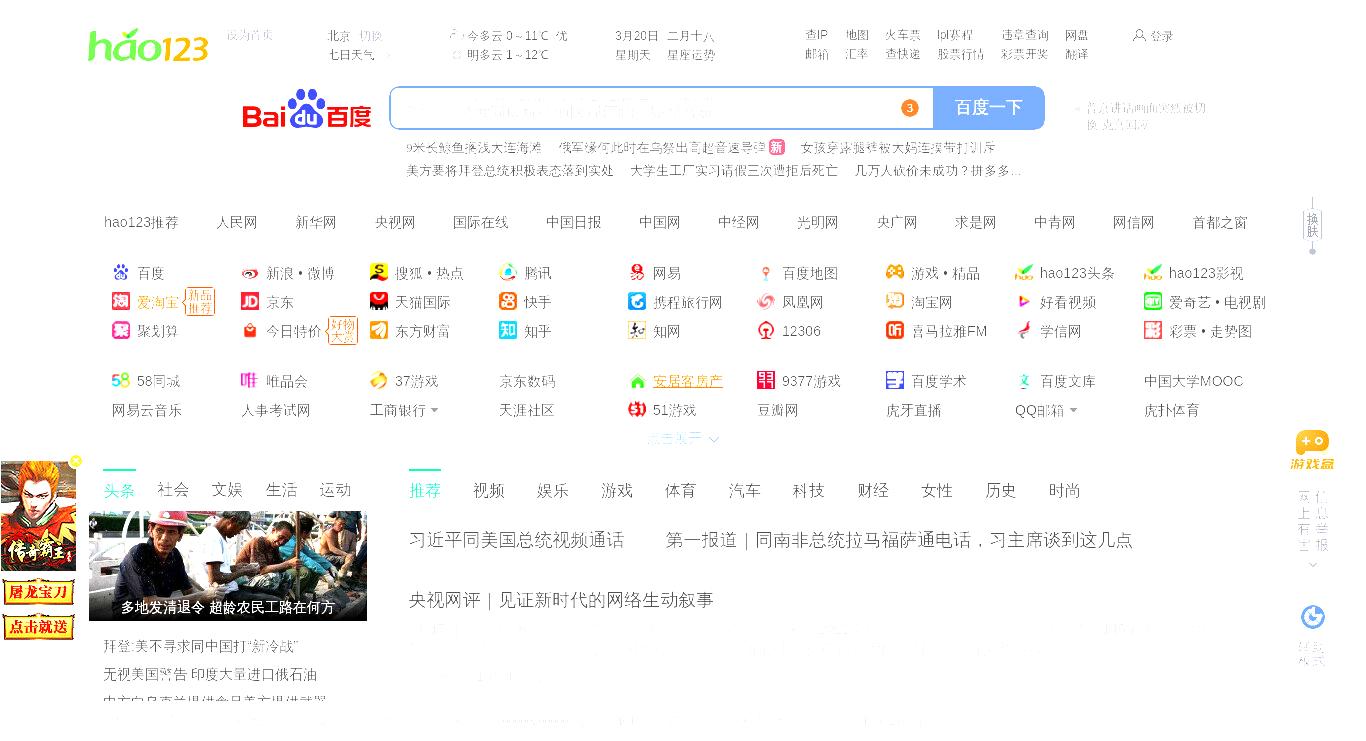Image resolution: width=1366 pixels, height=741 pixels.
Task: Click the Ctrip icon beside 携程旅行网
Action: pos(637,301)
